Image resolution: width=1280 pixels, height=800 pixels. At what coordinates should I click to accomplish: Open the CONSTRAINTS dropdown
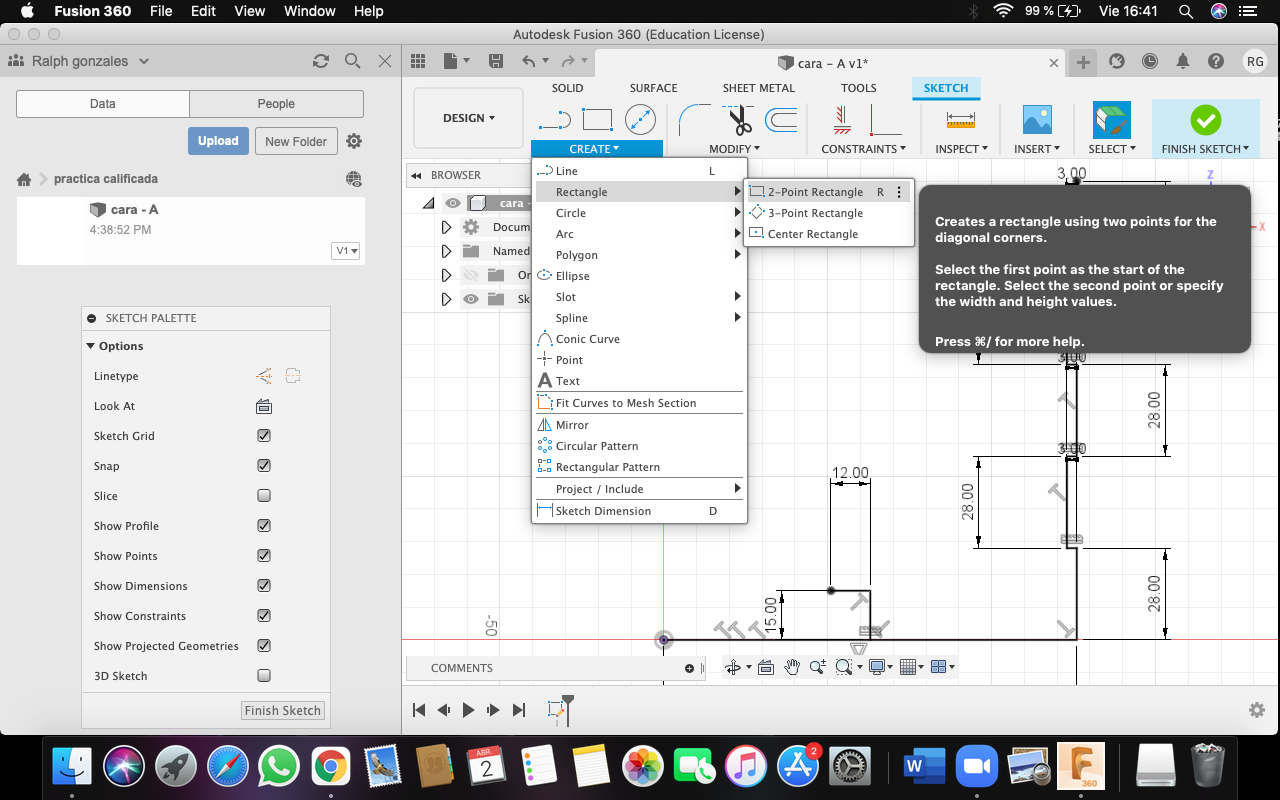(864, 149)
